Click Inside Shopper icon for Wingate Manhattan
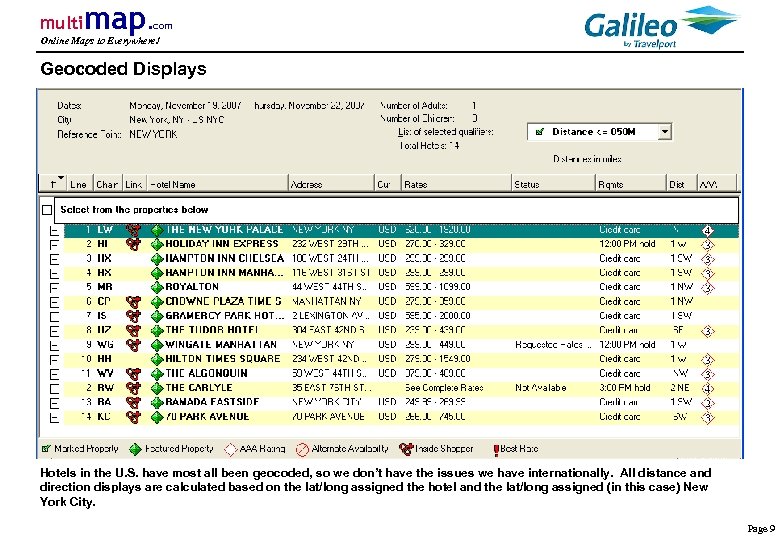Screen dimensions: 780x540 point(133,345)
